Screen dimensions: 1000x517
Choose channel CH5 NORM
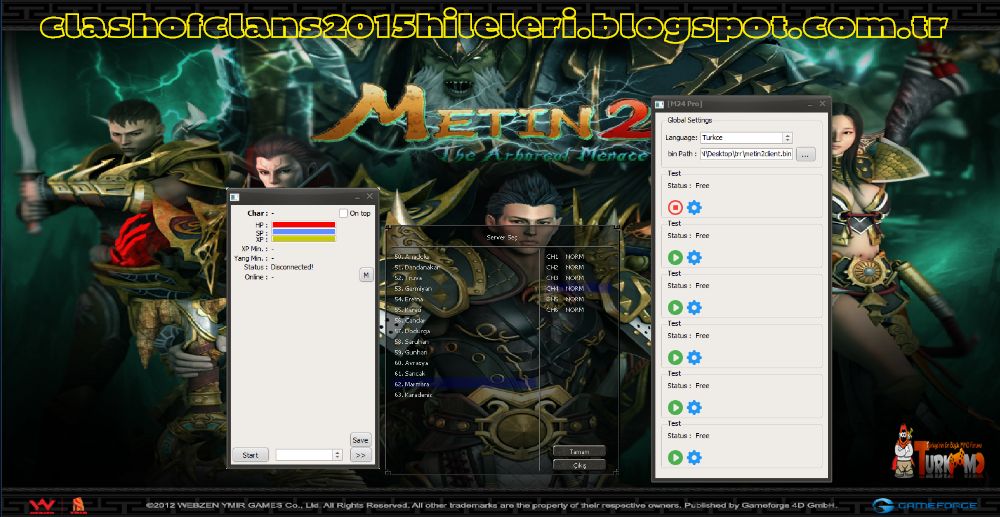coord(565,299)
